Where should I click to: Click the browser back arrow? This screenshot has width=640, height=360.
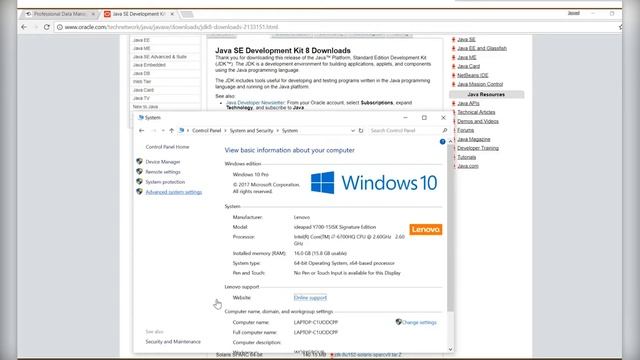(24, 27)
